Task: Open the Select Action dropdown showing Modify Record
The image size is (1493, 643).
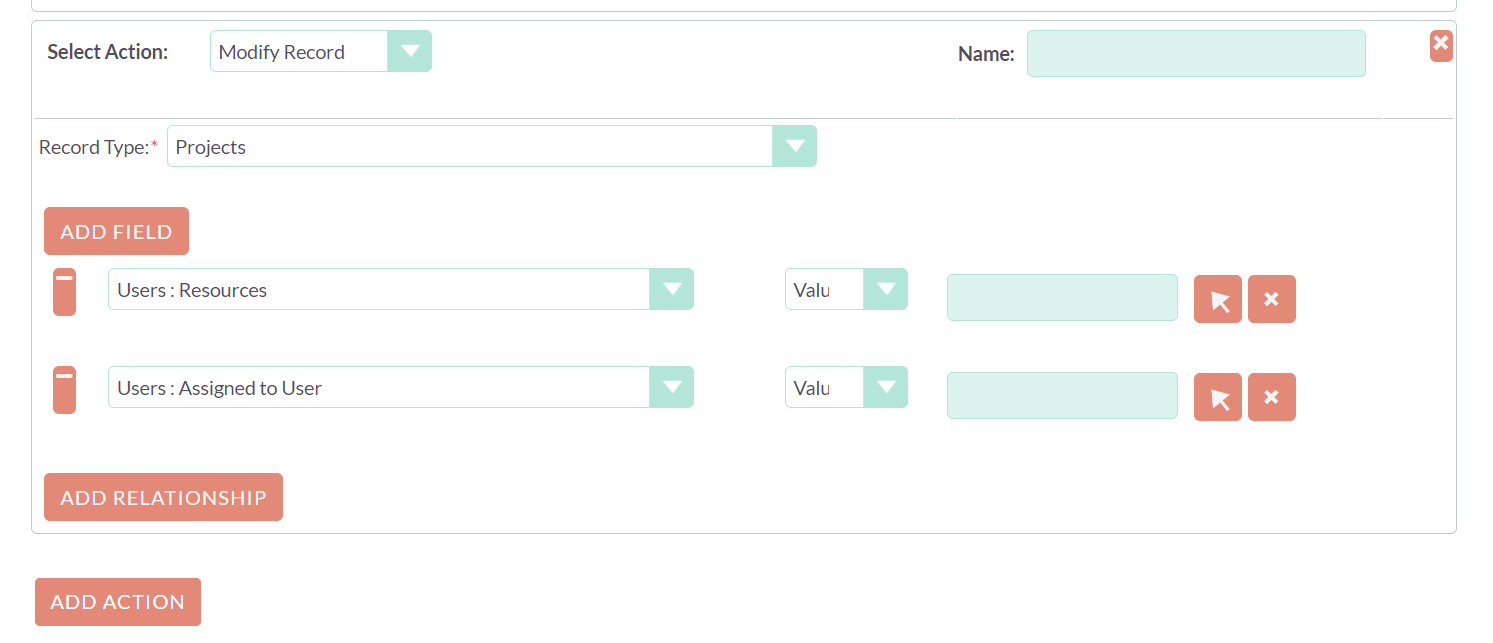Action: [321, 51]
